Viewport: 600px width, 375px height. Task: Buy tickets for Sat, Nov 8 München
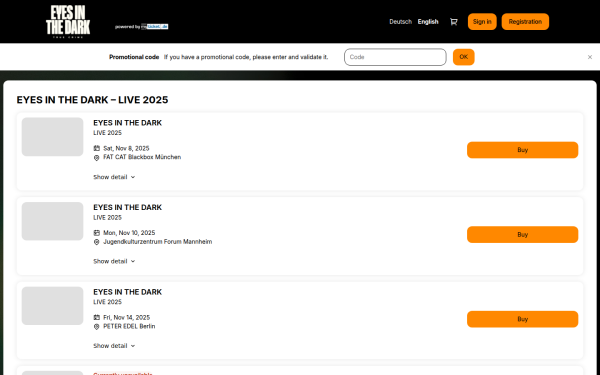(522, 150)
